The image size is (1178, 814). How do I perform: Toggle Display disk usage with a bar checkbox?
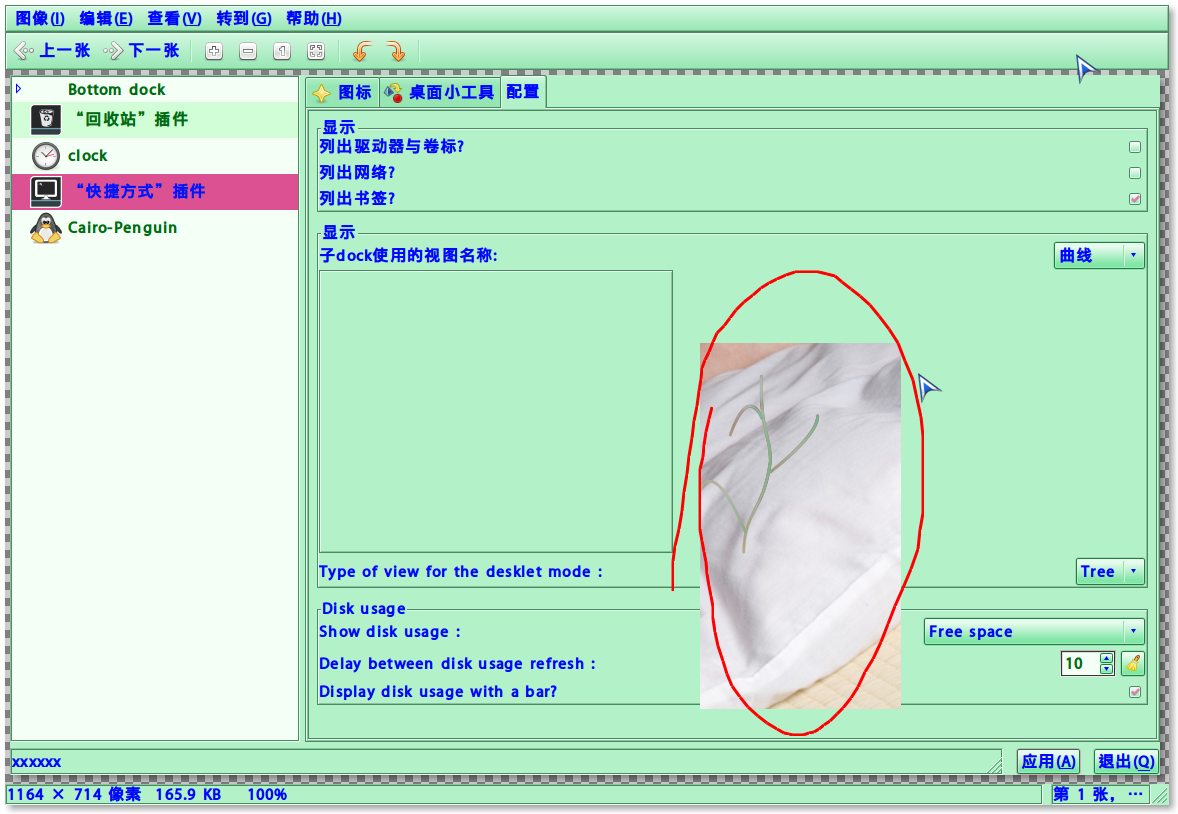[x=1134, y=691]
